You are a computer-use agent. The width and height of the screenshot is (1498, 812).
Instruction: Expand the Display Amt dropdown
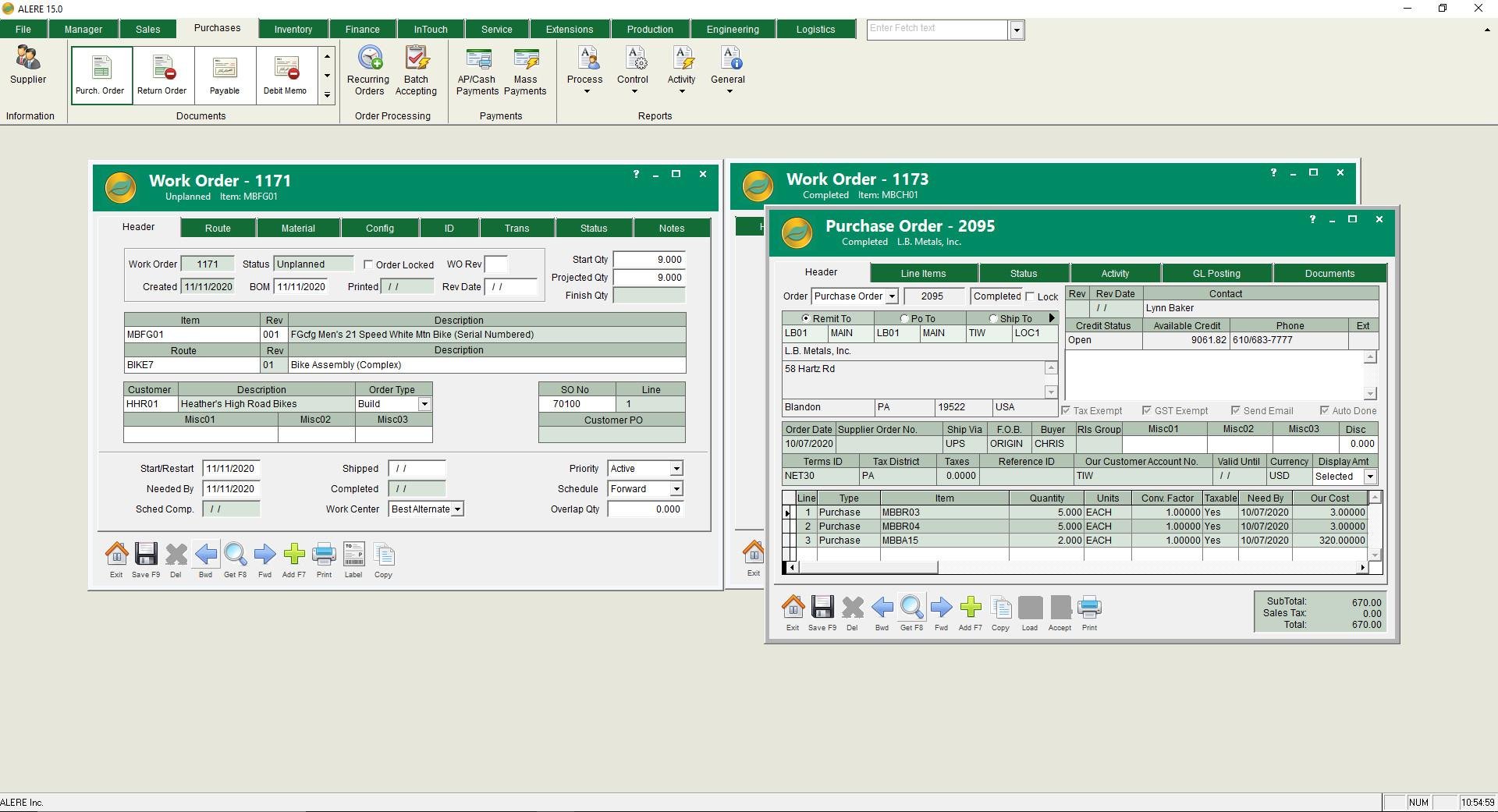click(x=1369, y=477)
